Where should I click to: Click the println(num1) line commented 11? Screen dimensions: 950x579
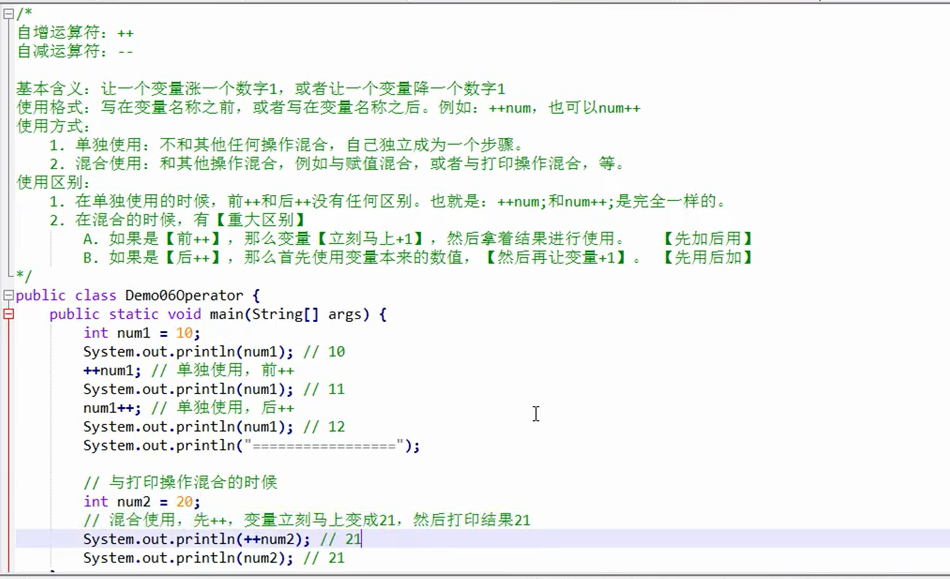pos(214,389)
